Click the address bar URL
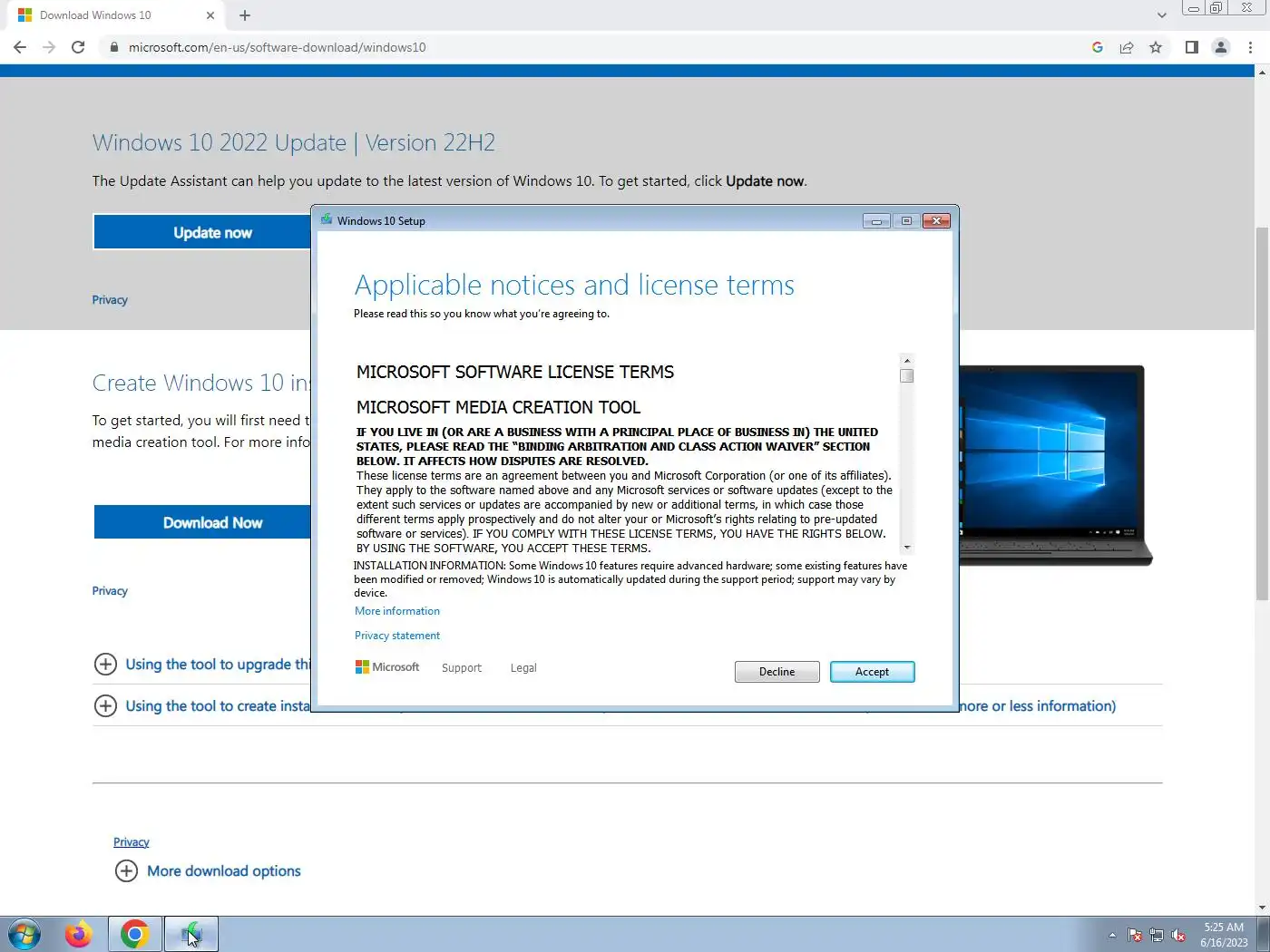Image resolution: width=1270 pixels, height=952 pixels. coord(277,47)
